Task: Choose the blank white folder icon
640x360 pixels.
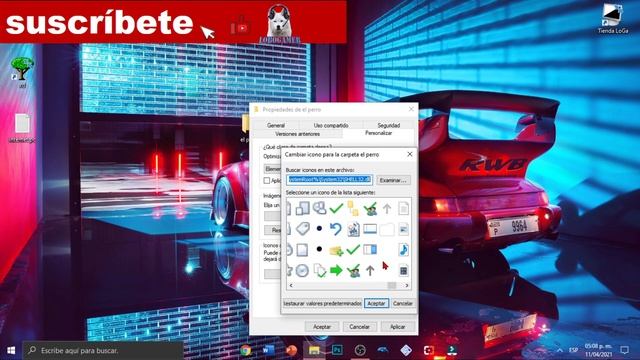Action: pos(387,229)
